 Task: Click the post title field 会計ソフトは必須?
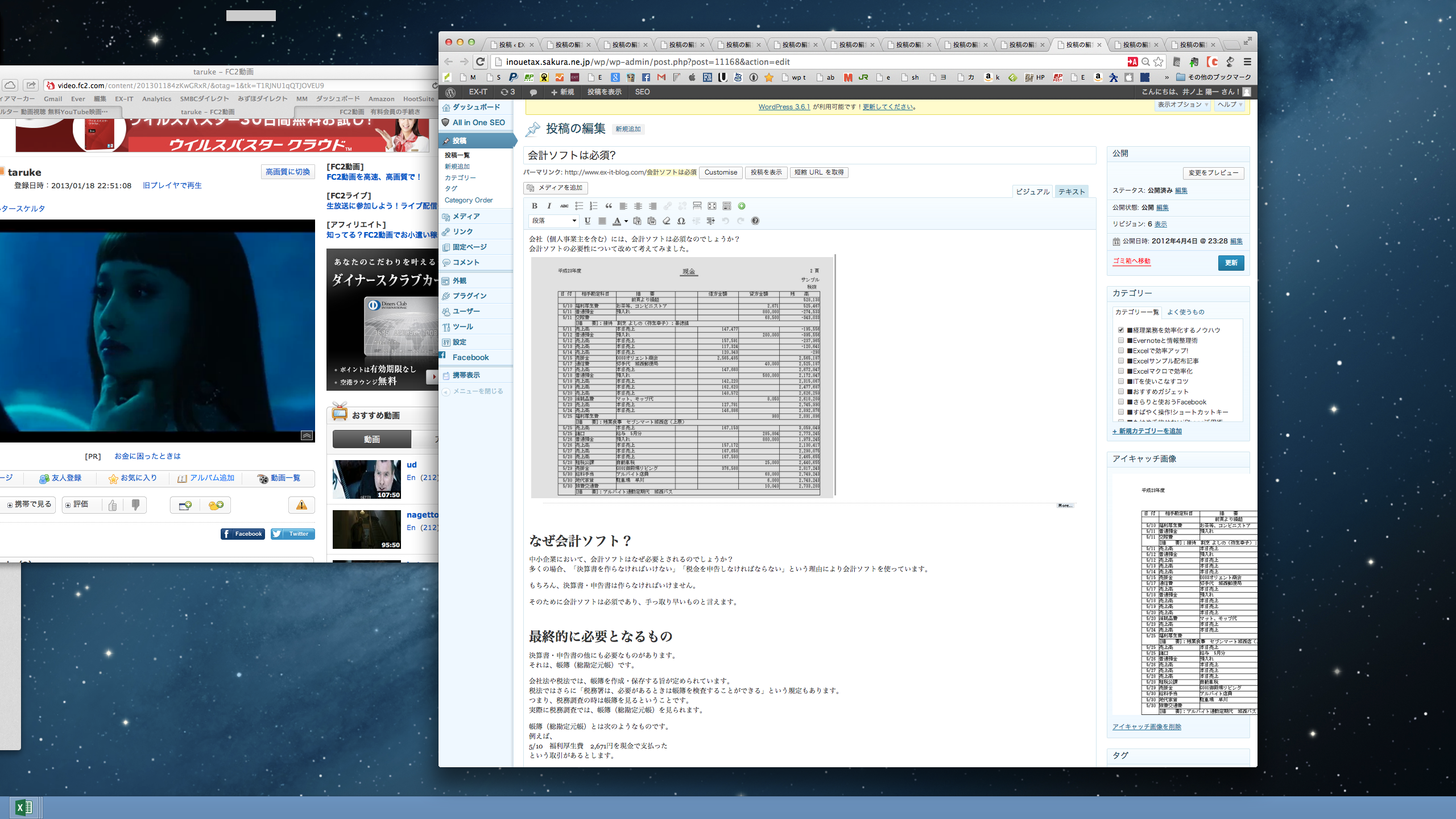pyautogui.click(x=809, y=155)
